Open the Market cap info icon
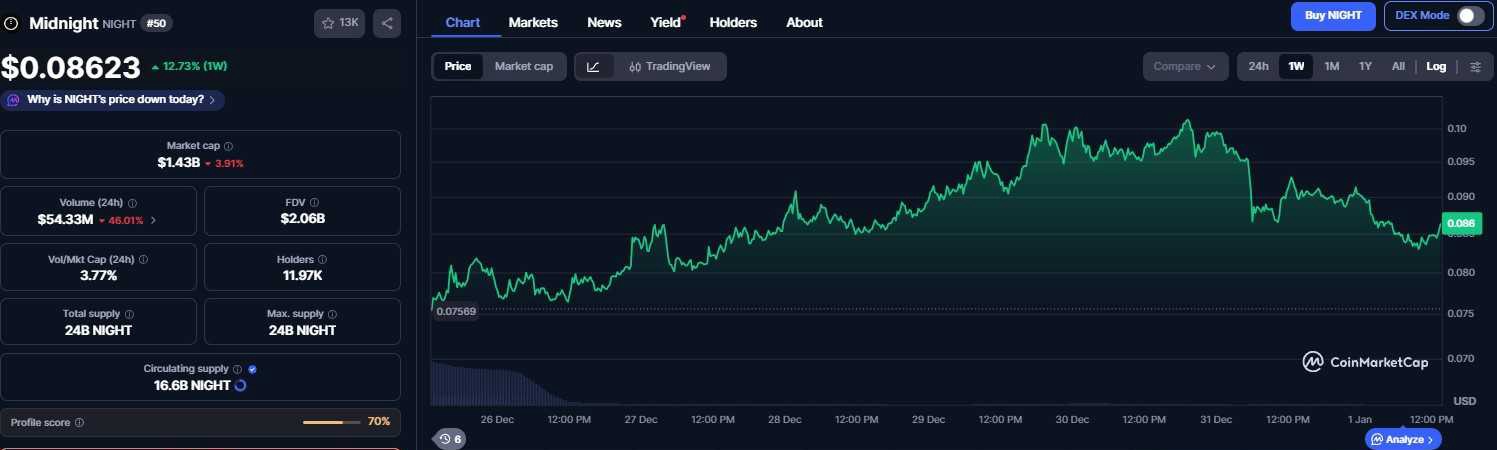Viewport: 1497px width, 450px height. click(228, 146)
